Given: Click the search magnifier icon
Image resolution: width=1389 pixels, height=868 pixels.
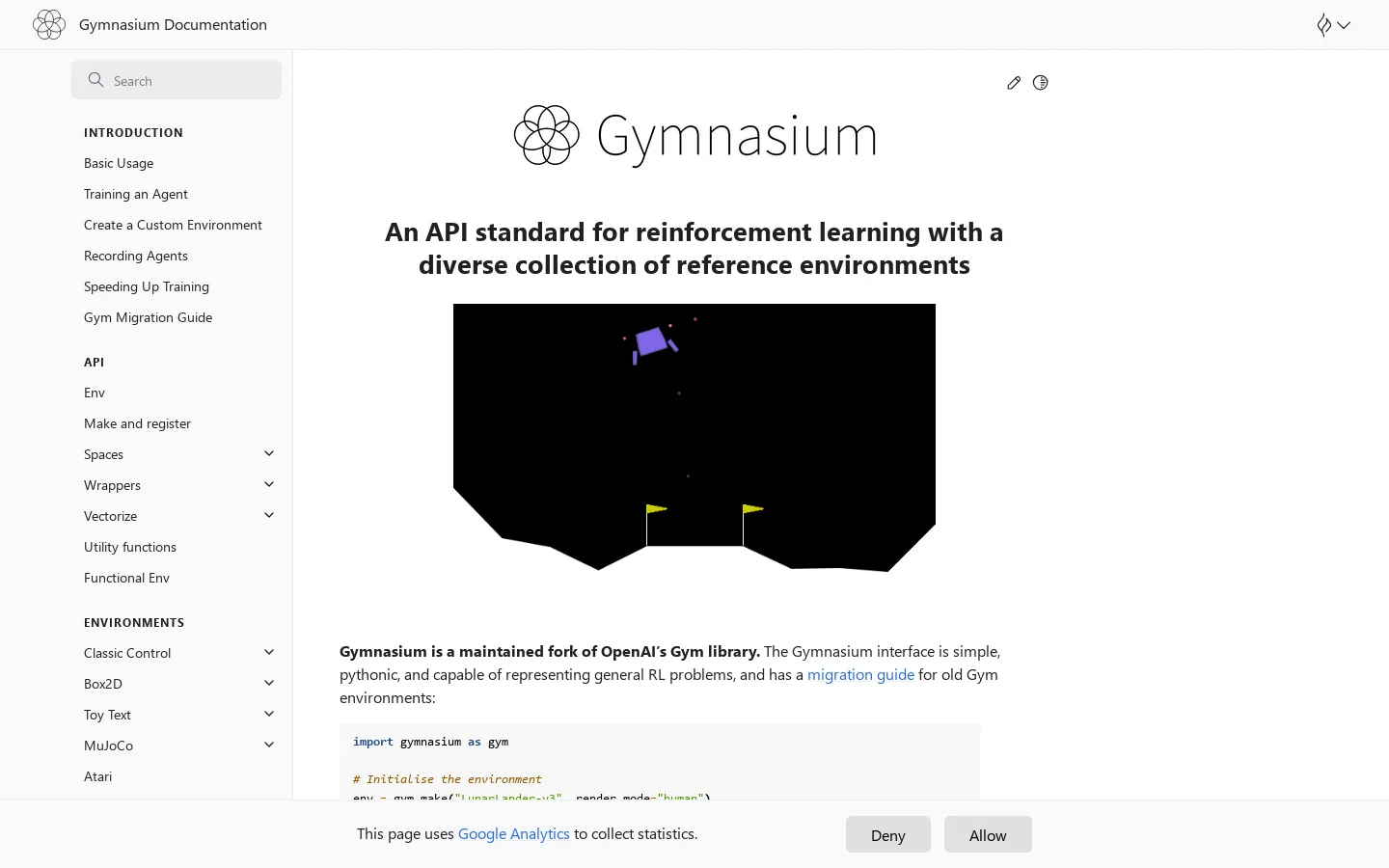Looking at the screenshot, I should tap(95, 80).
